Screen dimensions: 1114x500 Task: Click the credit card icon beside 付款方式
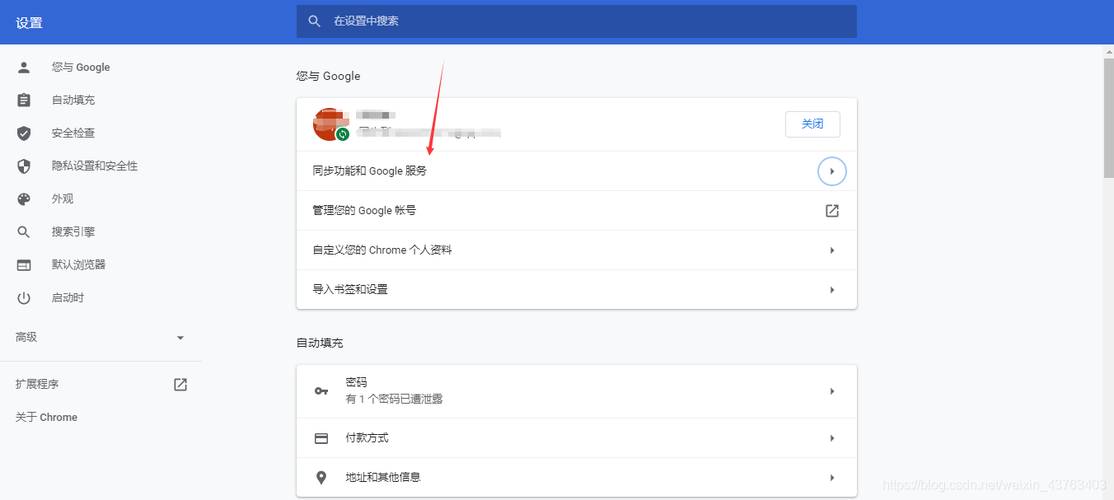321,438
